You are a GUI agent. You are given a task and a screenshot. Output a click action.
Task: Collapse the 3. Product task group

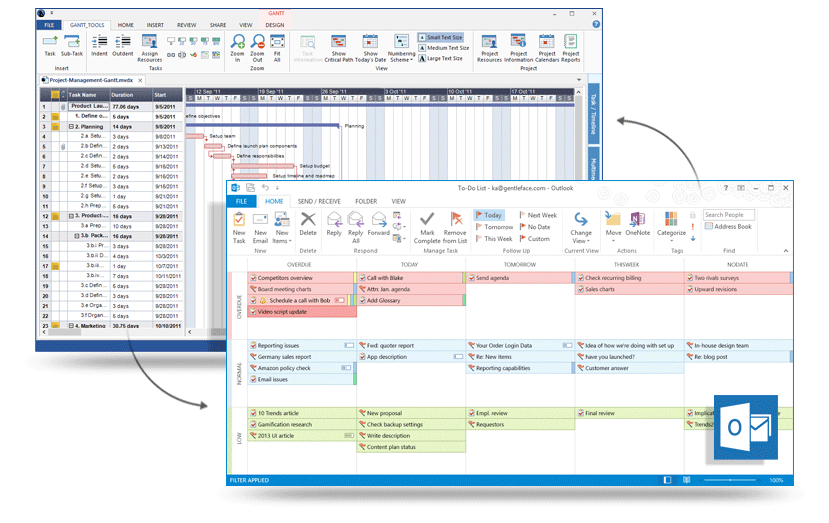tap(71, 216)
